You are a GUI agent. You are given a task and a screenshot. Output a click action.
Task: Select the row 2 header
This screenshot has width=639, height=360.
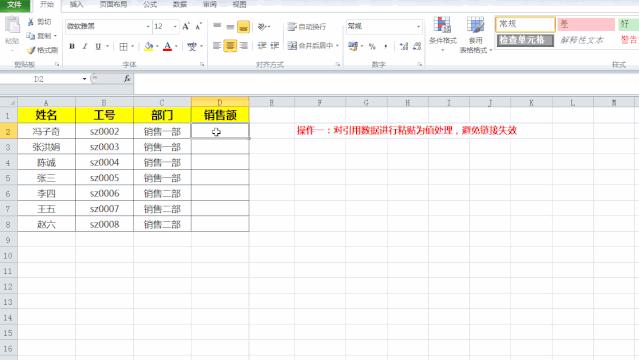[x=8, y=131]
